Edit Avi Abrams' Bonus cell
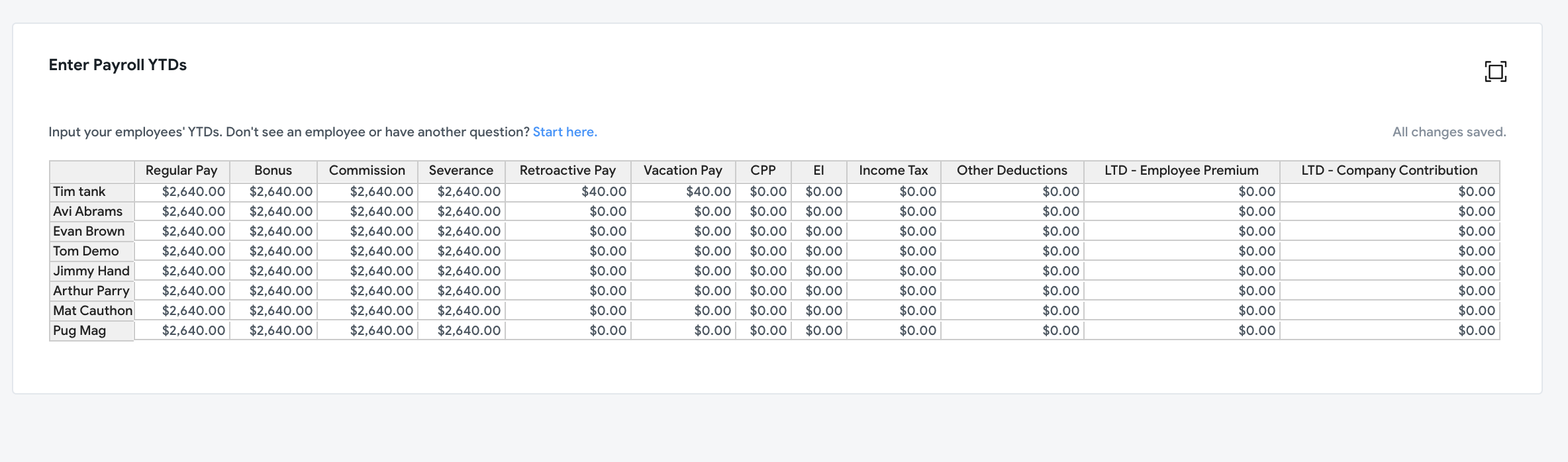The image size is (1568, 462). pos(273,212)
